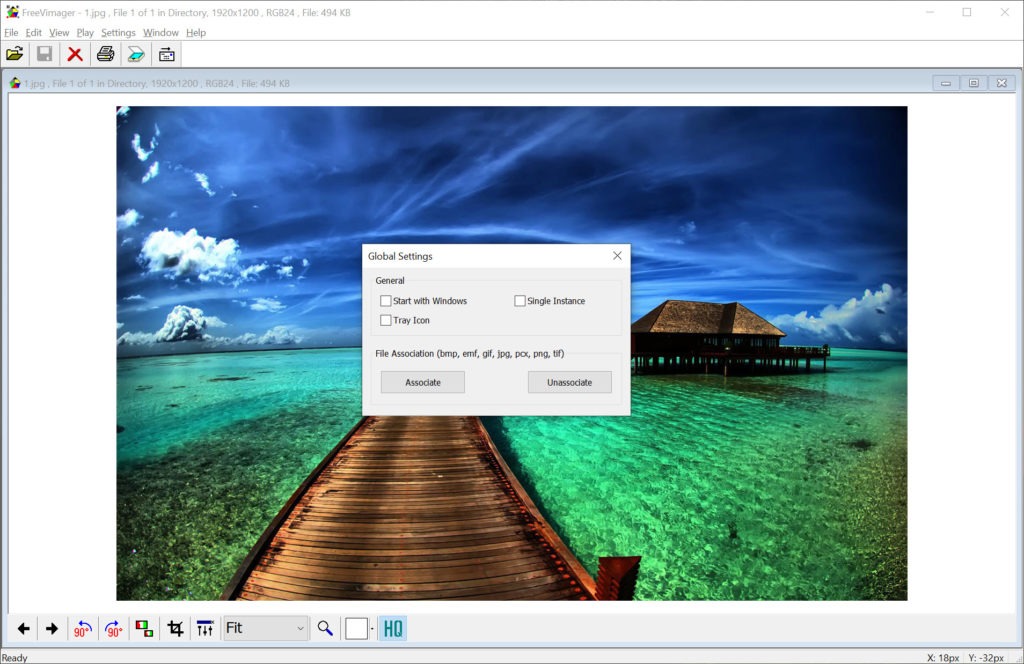Rotate image 90° counterclockwise
Image resolution: width=1024 pixels, height=664 pixels.
point(82,629)
